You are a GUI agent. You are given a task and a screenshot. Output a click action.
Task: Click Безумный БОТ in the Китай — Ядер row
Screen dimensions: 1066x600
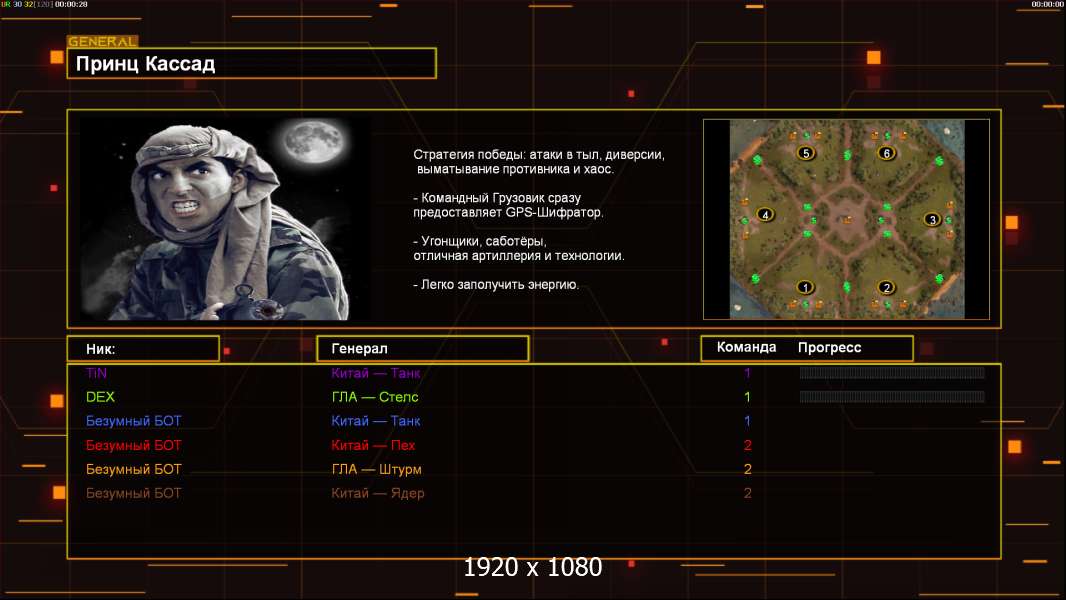[x=134, y=493]
